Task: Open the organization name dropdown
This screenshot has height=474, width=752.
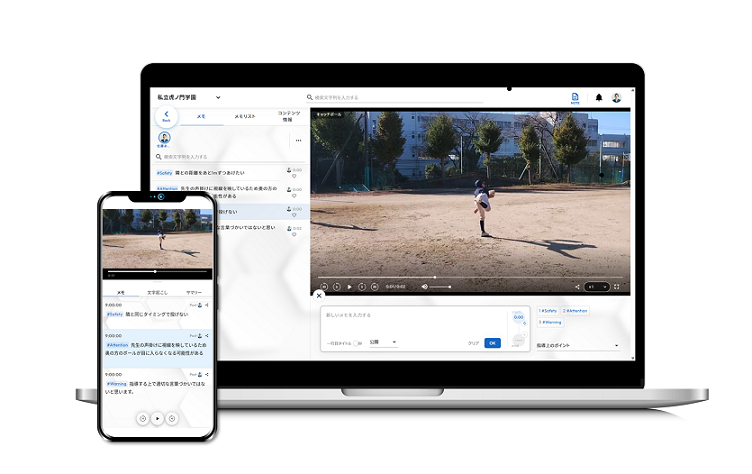Action: (218, 97)
